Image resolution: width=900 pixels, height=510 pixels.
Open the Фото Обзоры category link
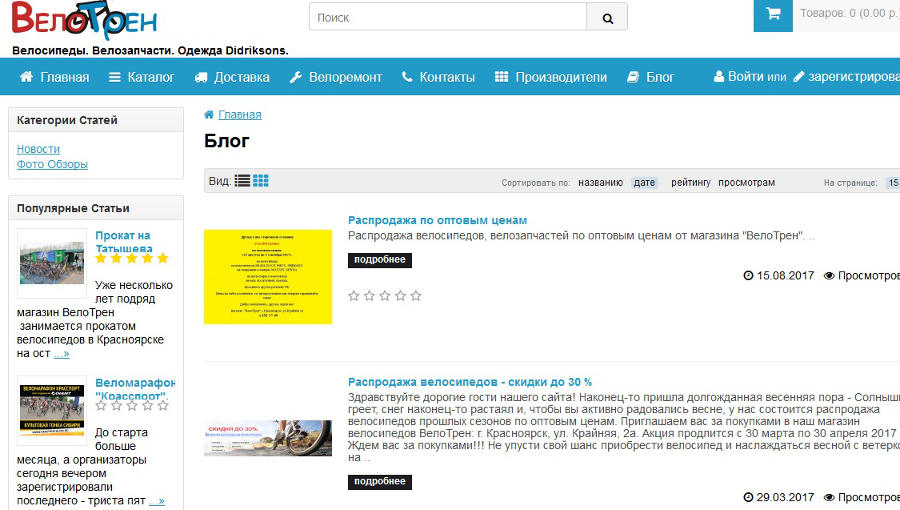coord(52,164)
